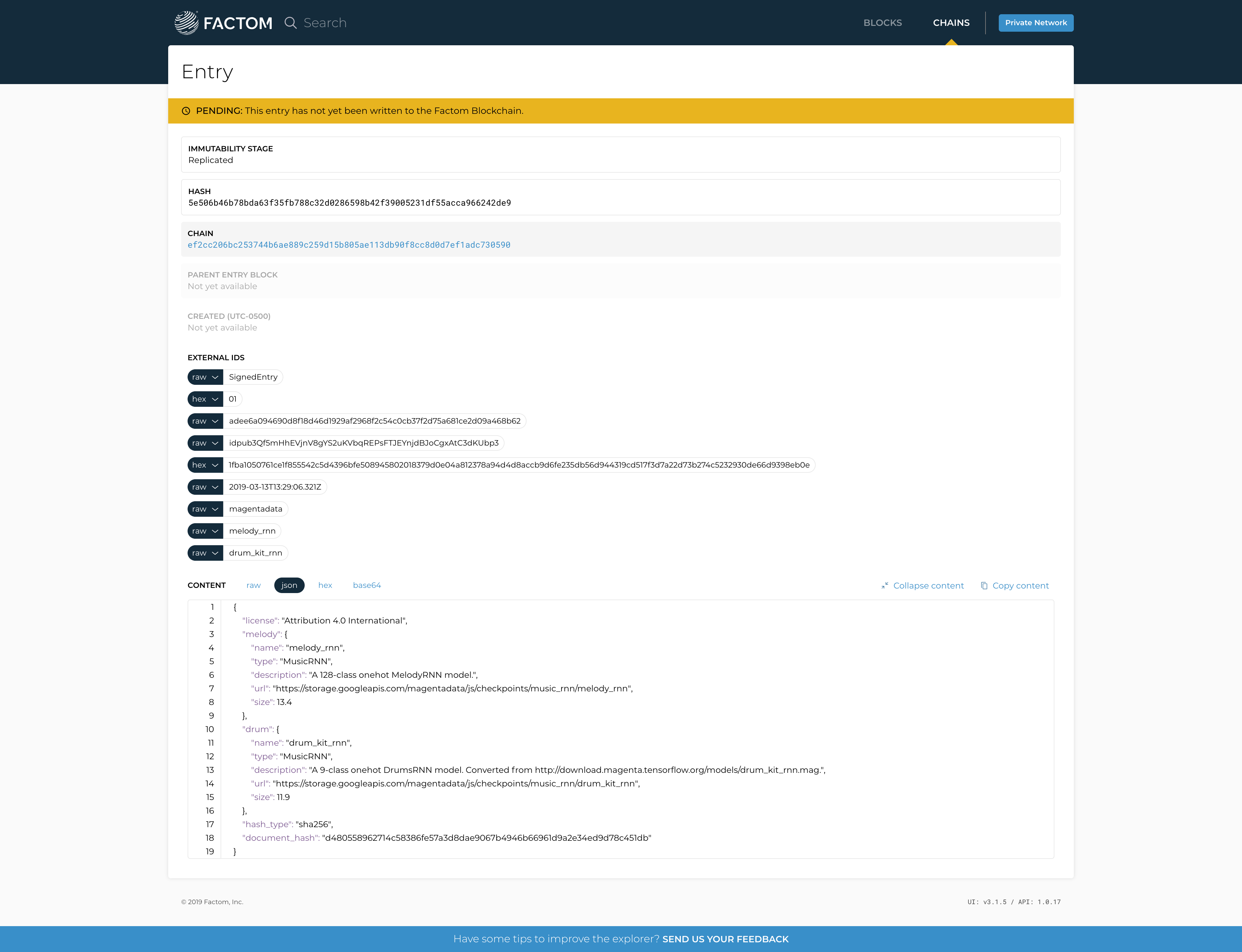The image size is (1242, 952).
Task: Click the Factom globe logo
Action: pyautogui.click(x=187, y=23)
